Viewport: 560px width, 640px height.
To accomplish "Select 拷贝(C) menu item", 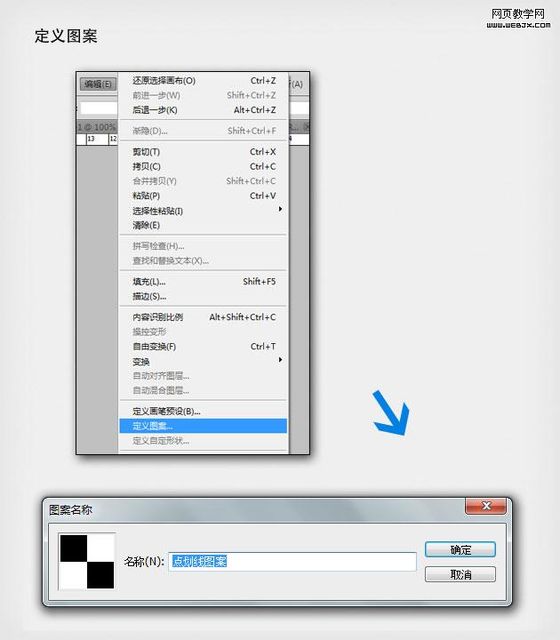I will pyautogui.click(x=203, y=167).
